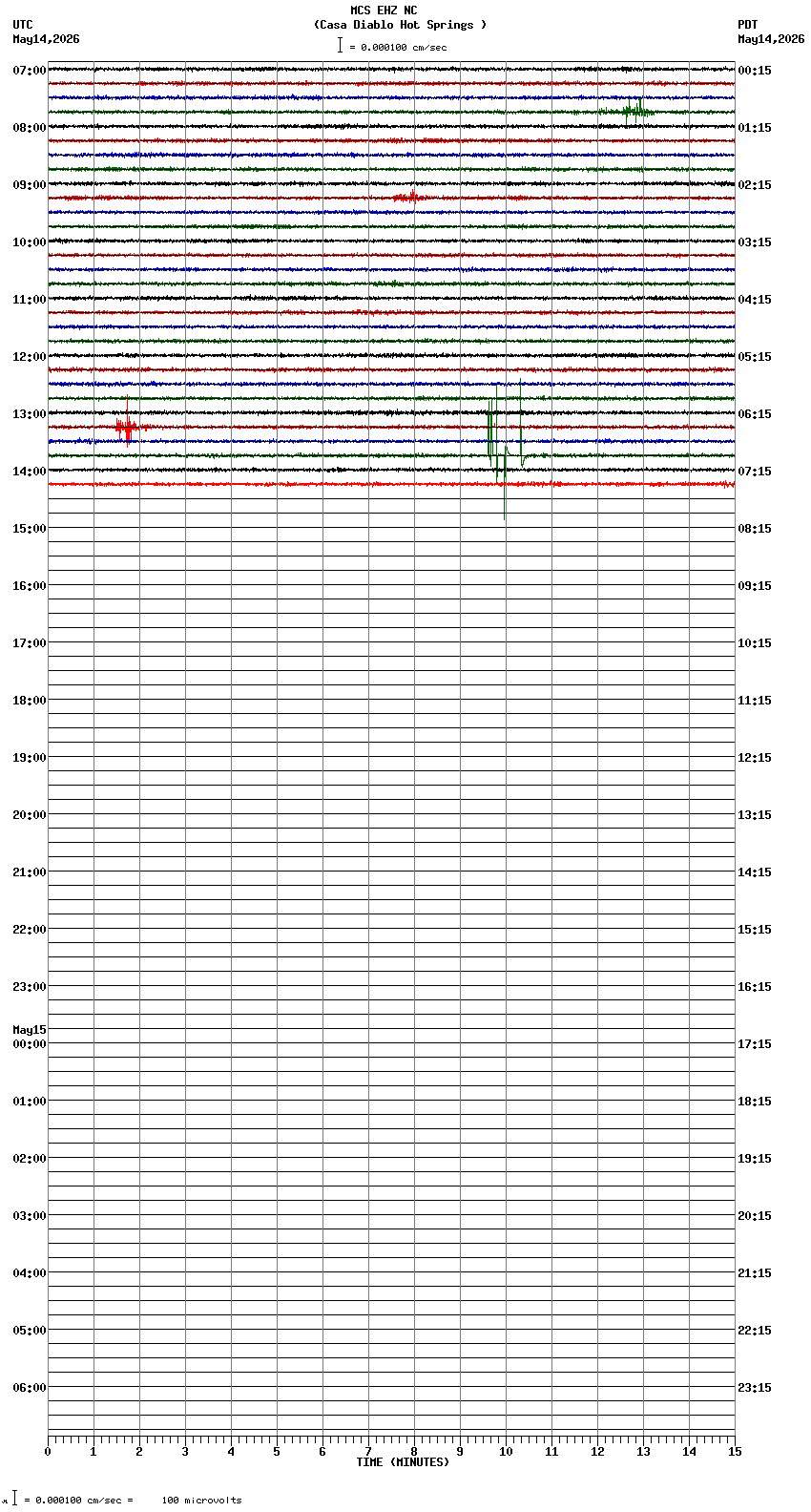811x1512 pixels.
Task: Click the '5' minute tick label
Action: (x=277, y=1452)
